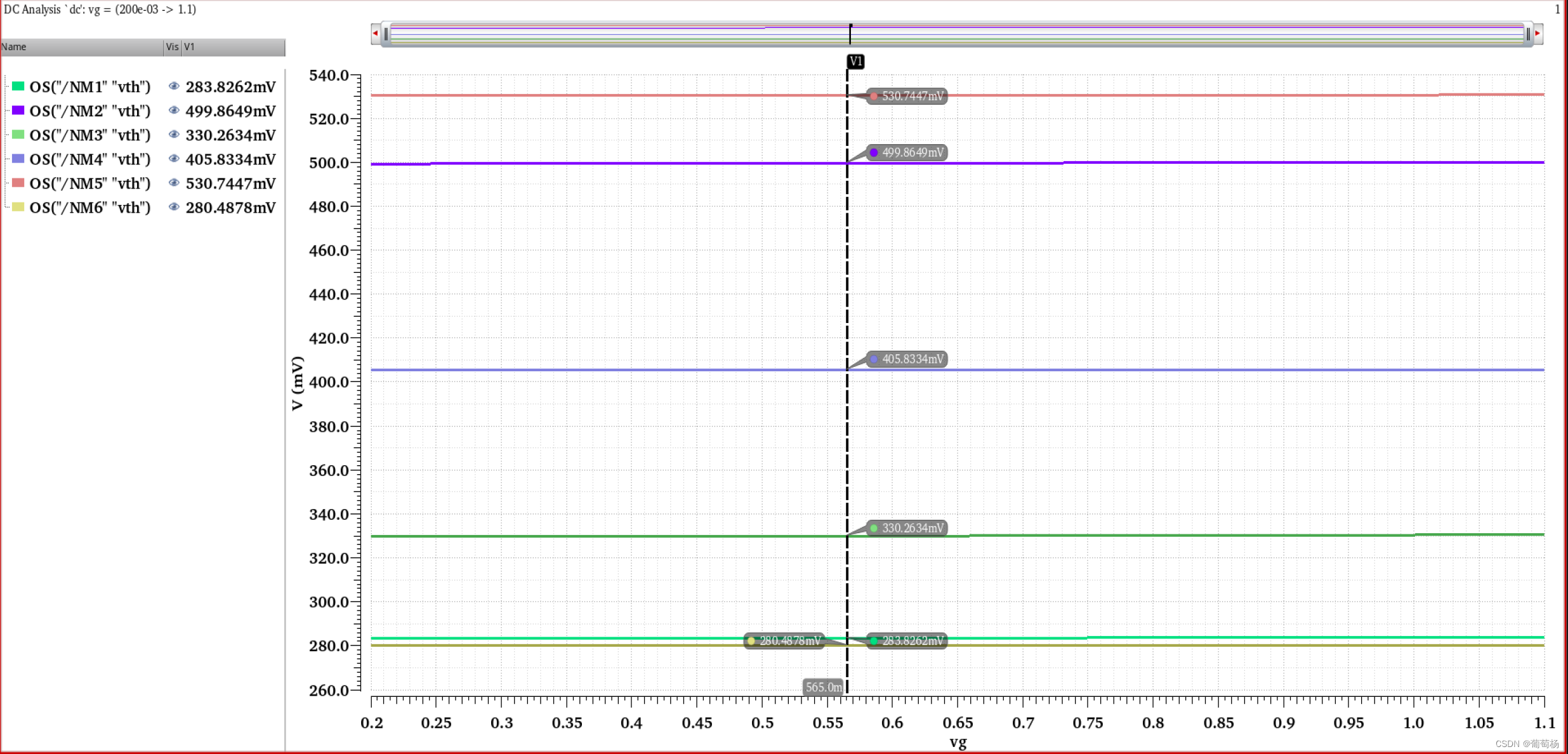Image resolution: width=1568 pixels, height=754 pixels.
Task: Toggle NM6 vth visibility eye
Action: [x=173, y=207]
